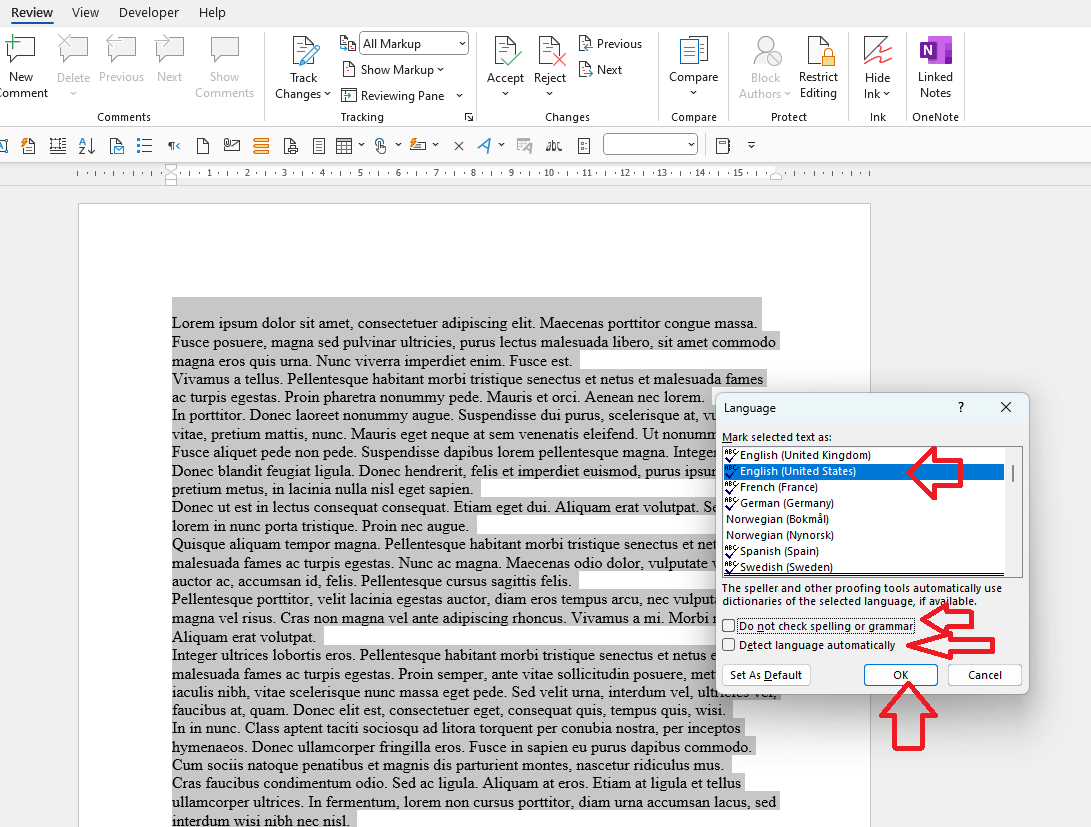Image resolution: width=1091 pixels, height=827 pixels.
Task: Open Accept options dropdown arrow
Action: coord(506,94)
